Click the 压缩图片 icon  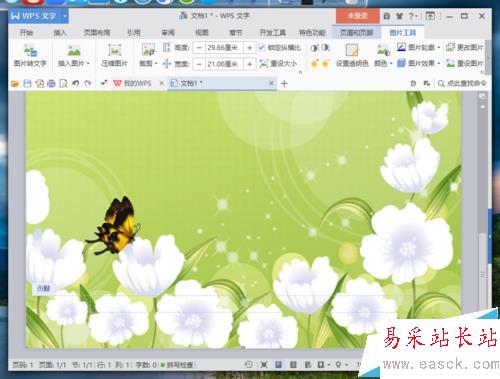point(114,50)
